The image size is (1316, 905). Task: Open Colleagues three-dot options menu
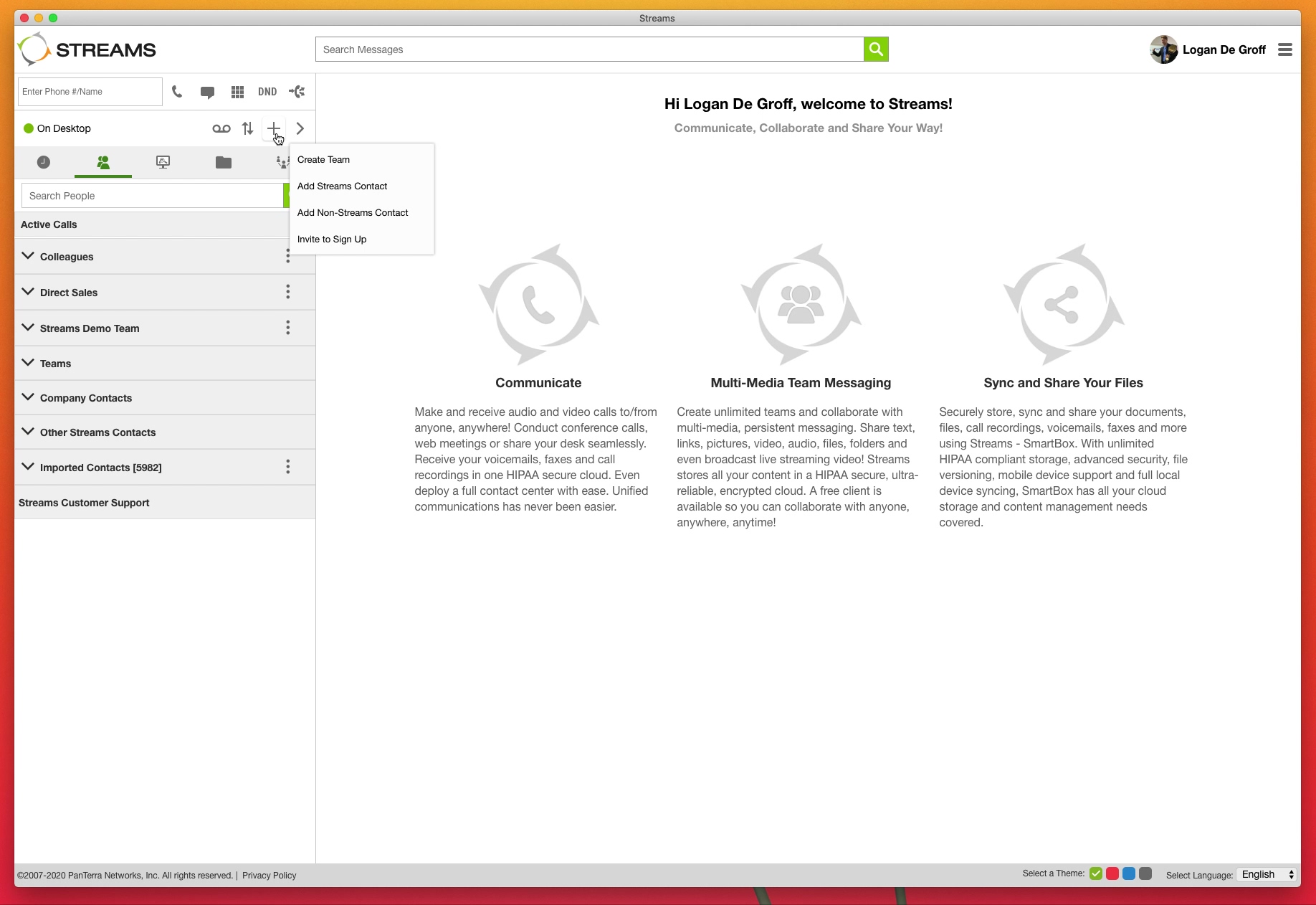click(x=288, y=256)
